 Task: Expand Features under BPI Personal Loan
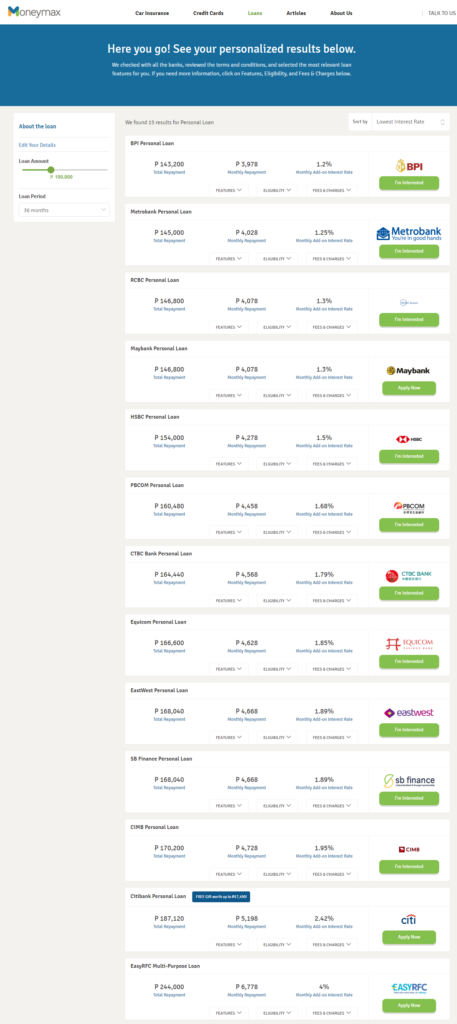pos(228,190)
